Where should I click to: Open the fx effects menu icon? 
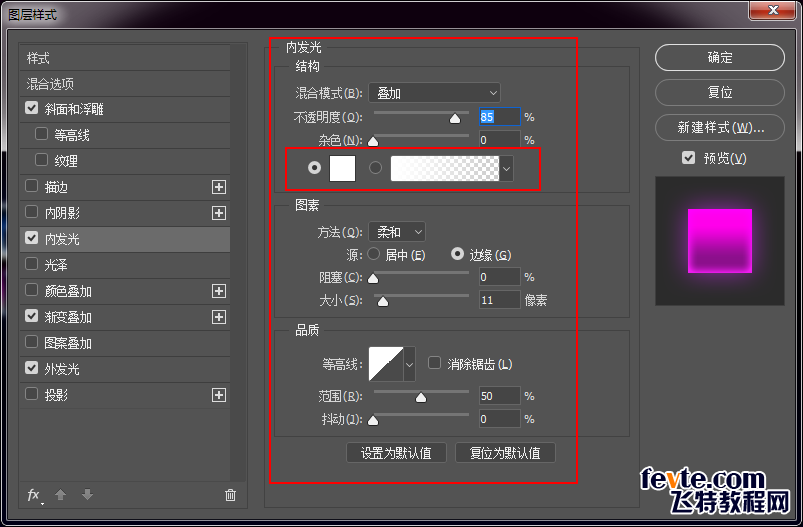pyautogui.click(x=34, y=495)
